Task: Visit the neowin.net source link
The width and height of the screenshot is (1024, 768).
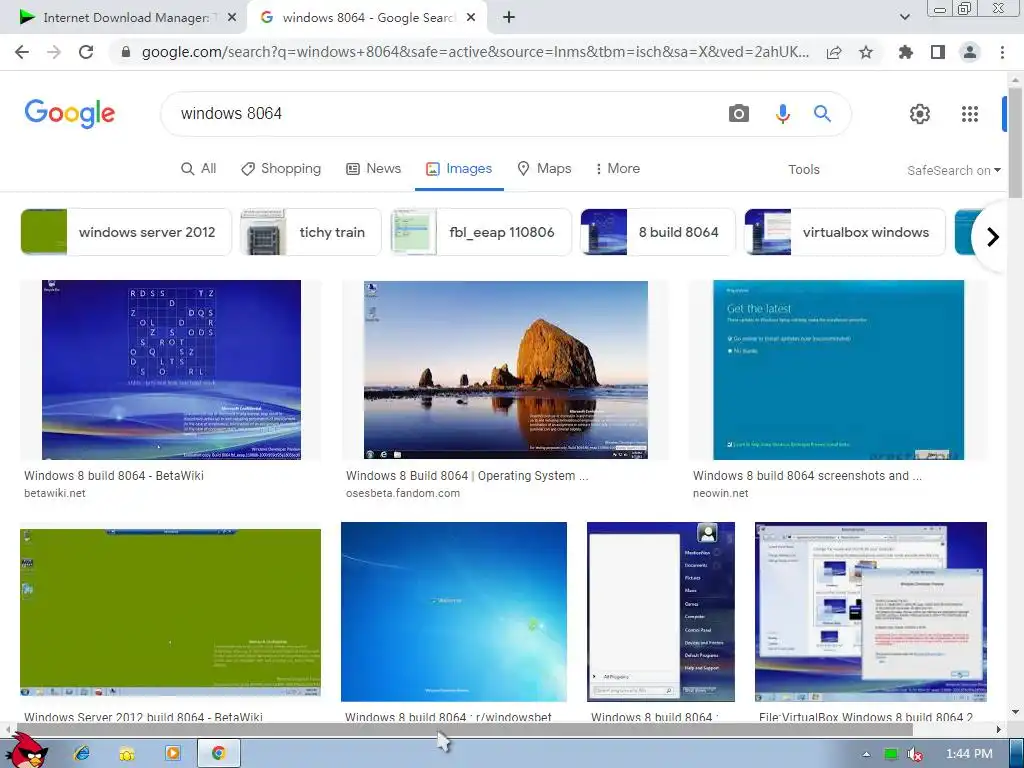Action: (x=720, y=493)
